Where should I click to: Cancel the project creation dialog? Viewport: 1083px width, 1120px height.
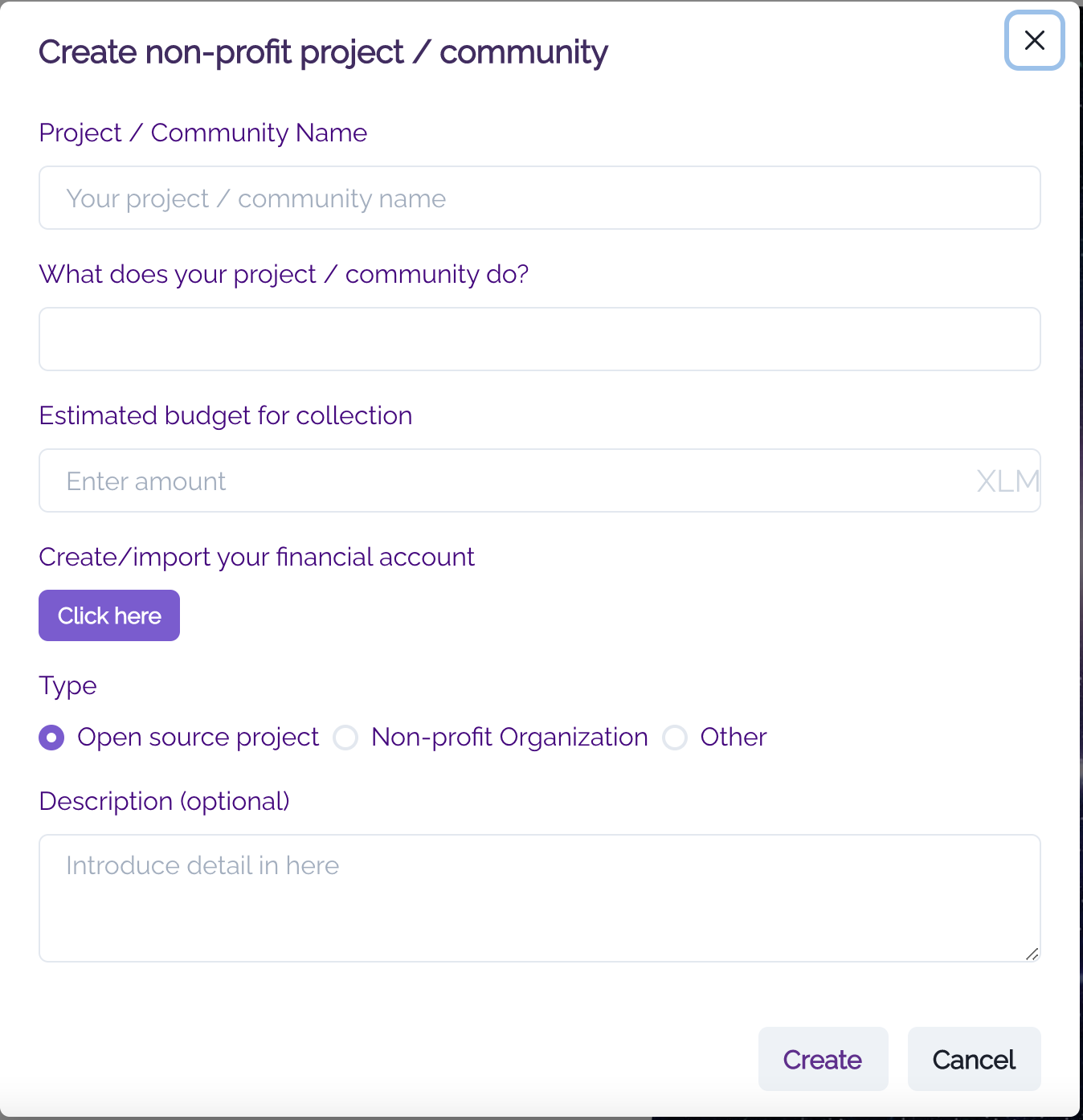(x=974, y=1060)
